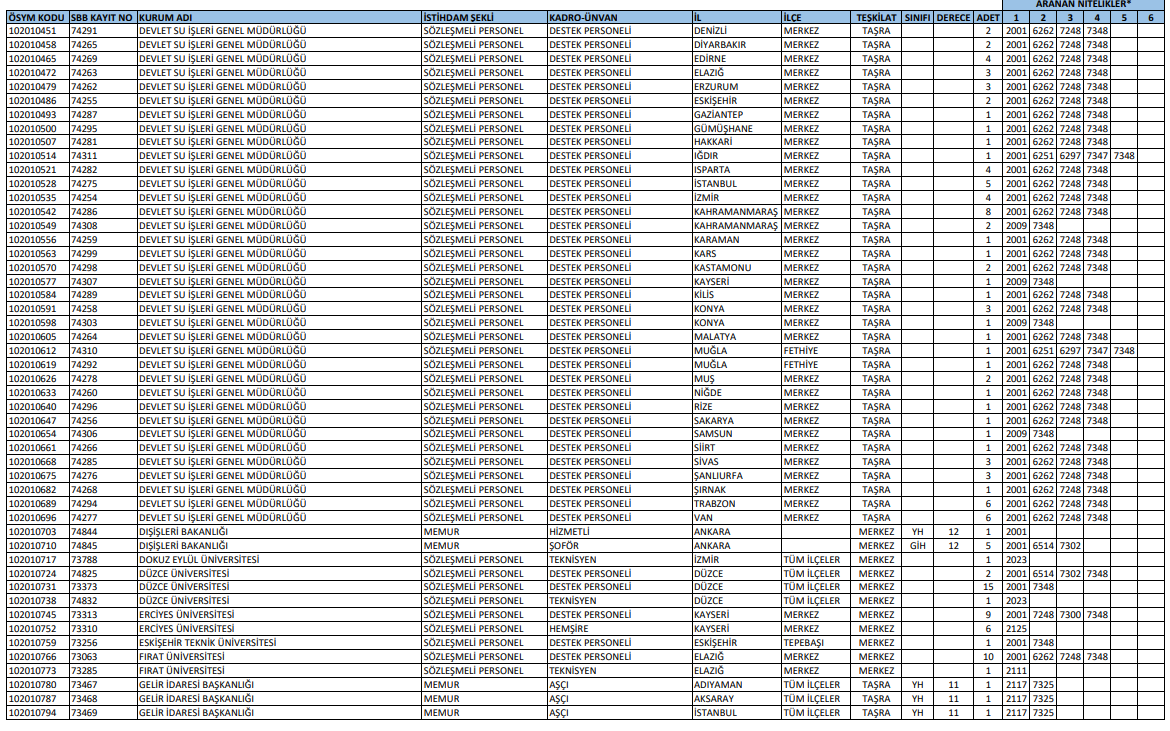Click the DİYARBAKIR province cell
Viewport: 1170px width, 731px height.
(x=735, y=45)
